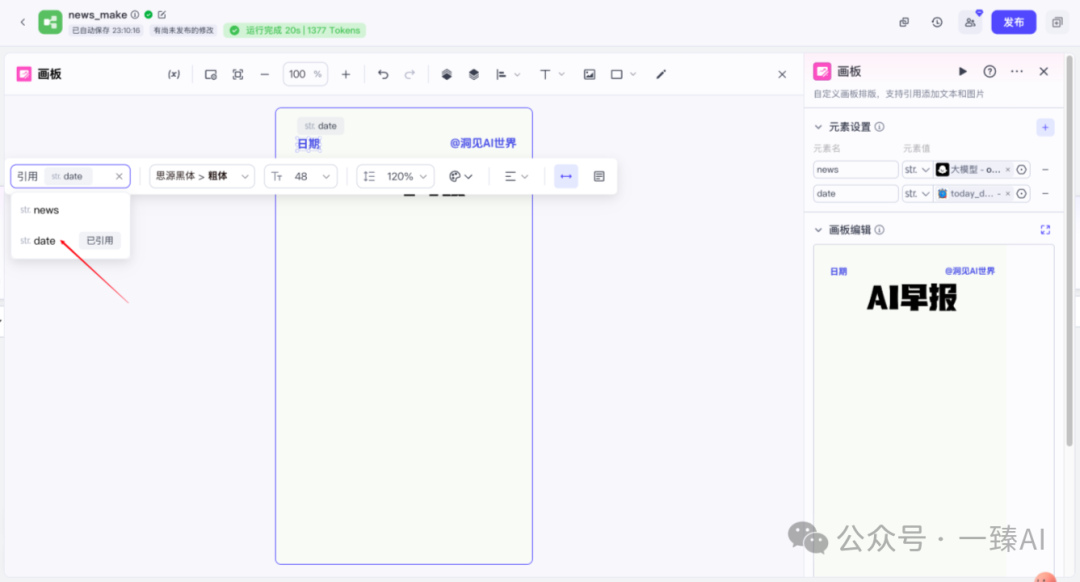Open the font size 48 dropdown
1080x582 pixels.
[301, 176]
